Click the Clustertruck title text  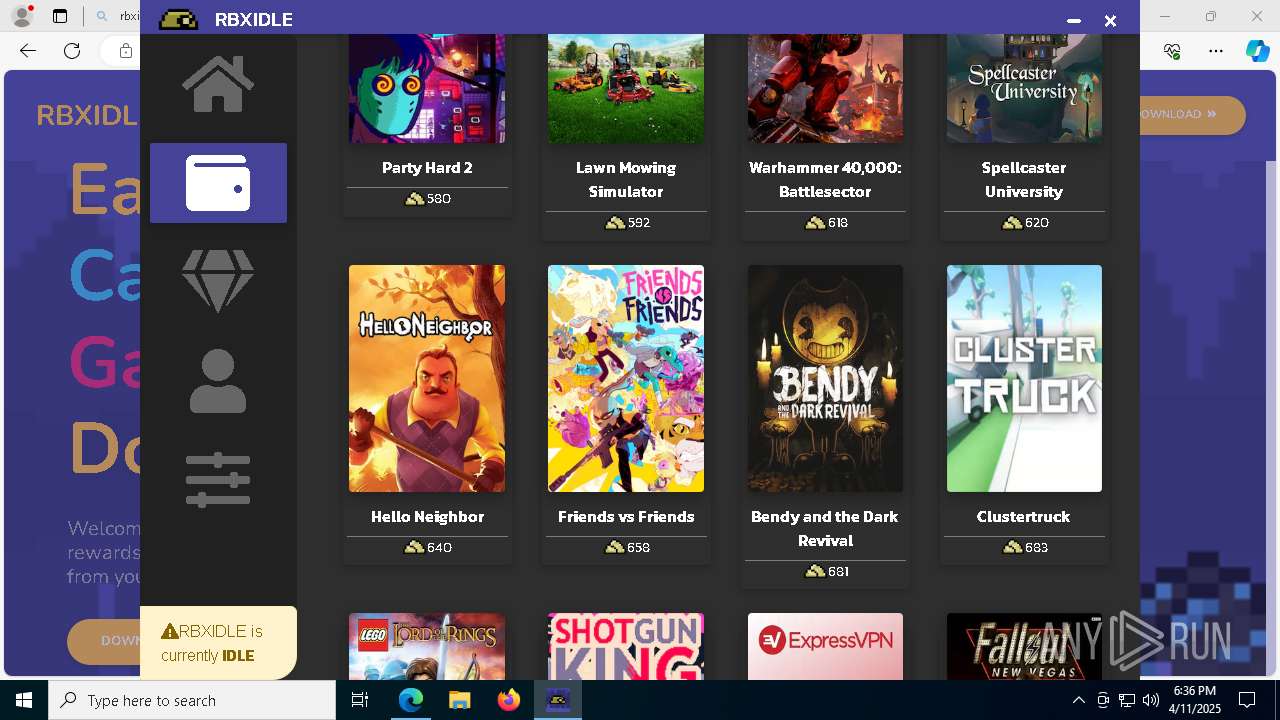click(1024, 517)
